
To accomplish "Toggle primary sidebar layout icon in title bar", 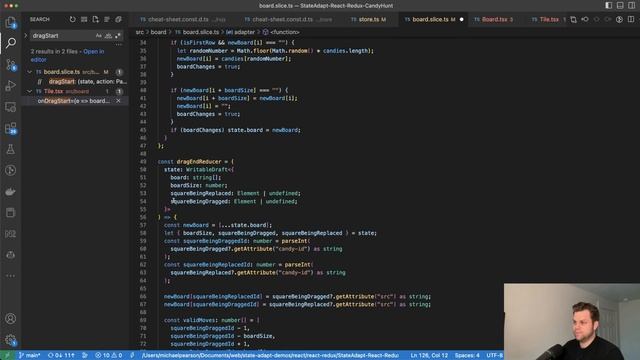I will coord(609,5).
